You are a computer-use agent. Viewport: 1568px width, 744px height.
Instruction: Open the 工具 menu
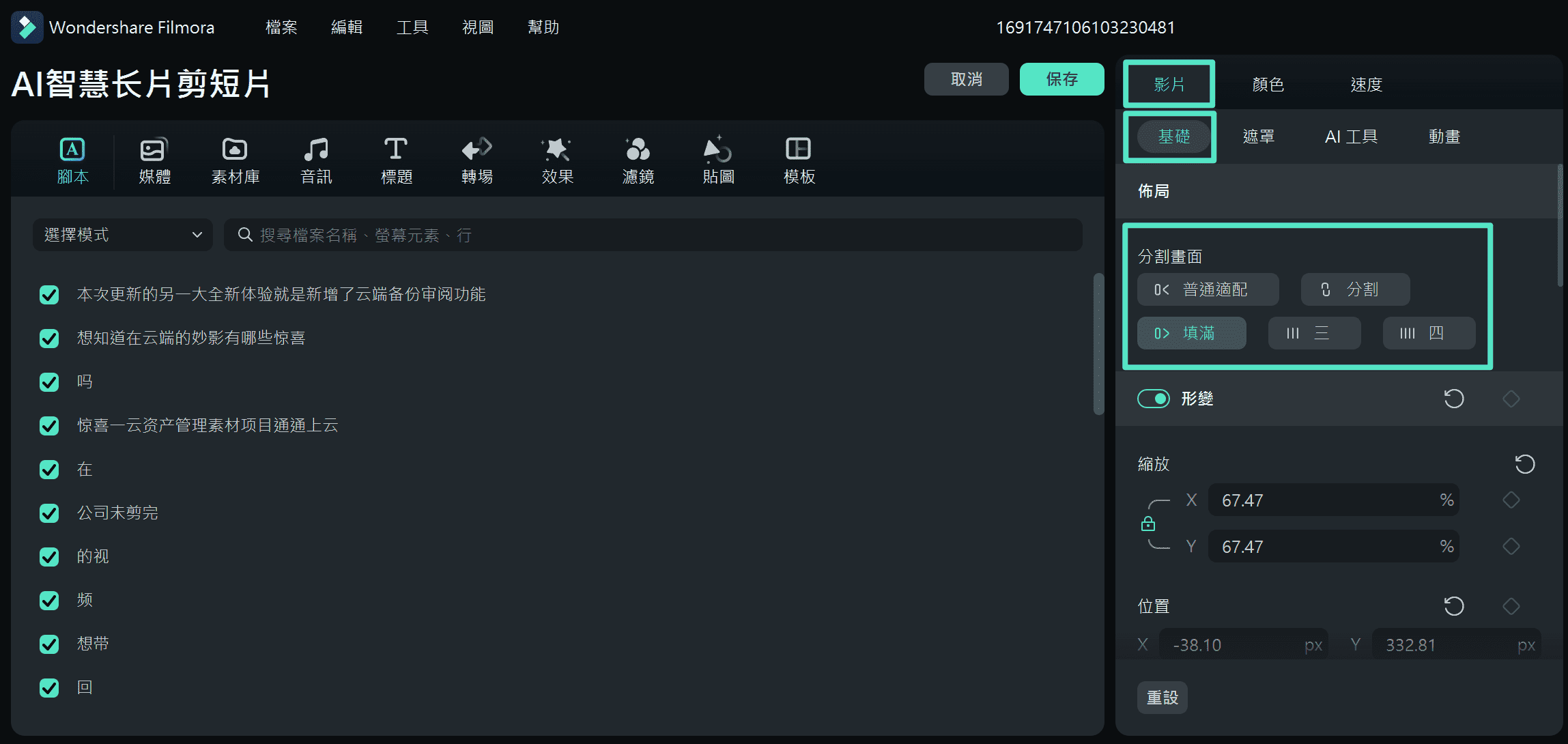pos(412,27)
